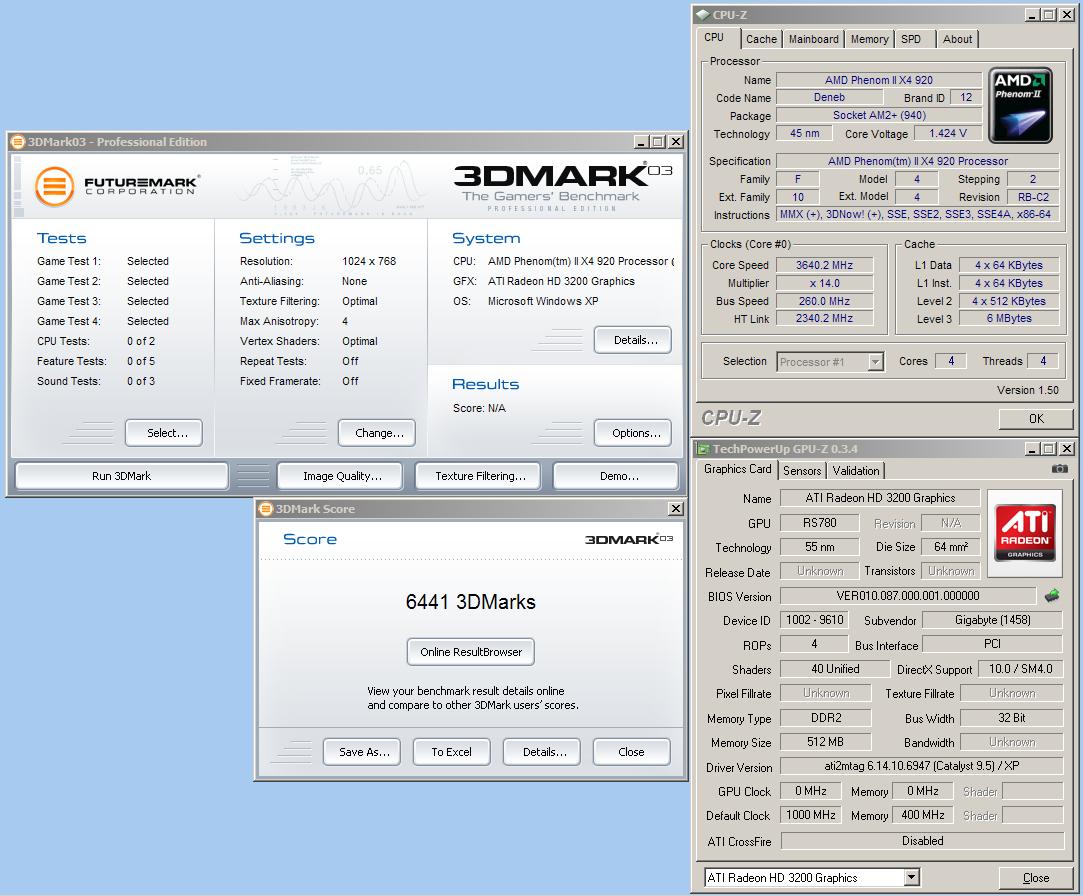Select the CPU tab in CPU-Z

714,37
